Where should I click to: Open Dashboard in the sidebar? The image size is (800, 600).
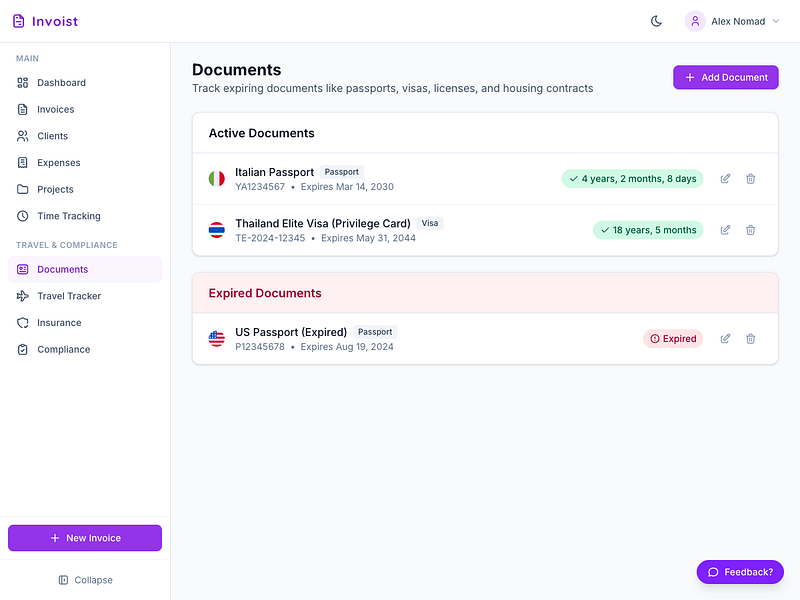[85, 83]
